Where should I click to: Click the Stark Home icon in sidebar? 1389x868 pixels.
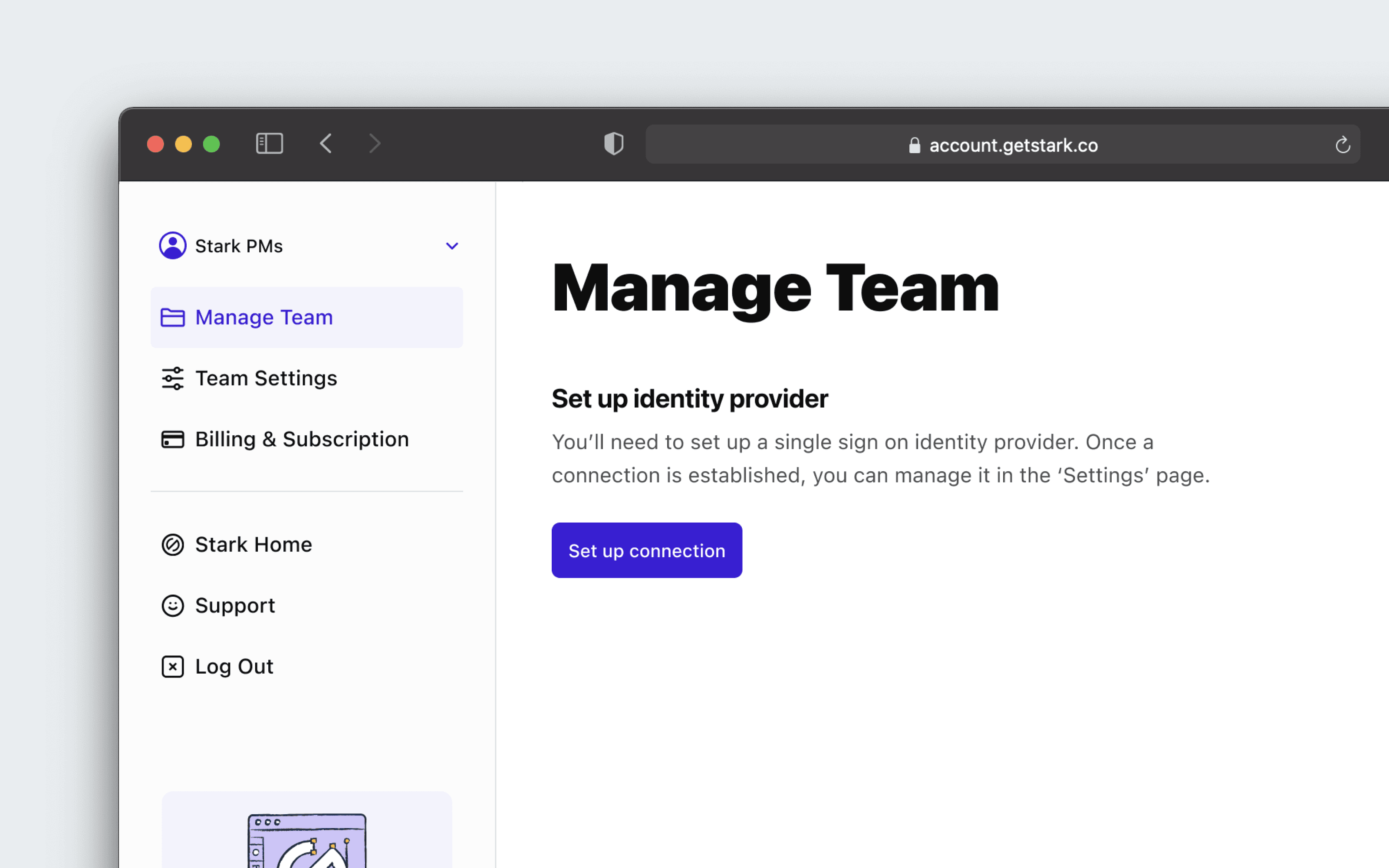click(x=171, y=544)
